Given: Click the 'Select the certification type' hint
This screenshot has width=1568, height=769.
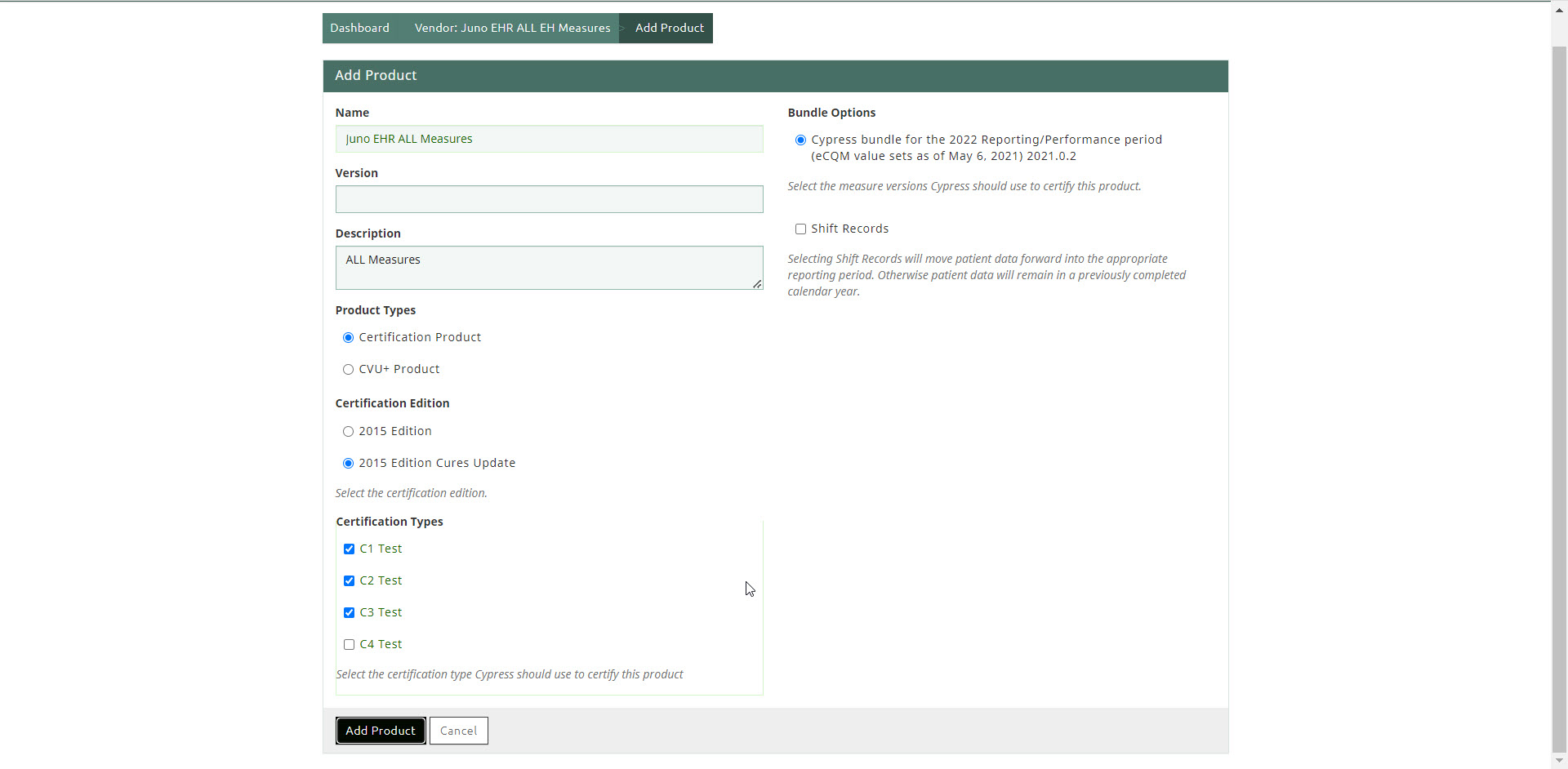Looking at the screenshot, I should [x=510, y=674].
